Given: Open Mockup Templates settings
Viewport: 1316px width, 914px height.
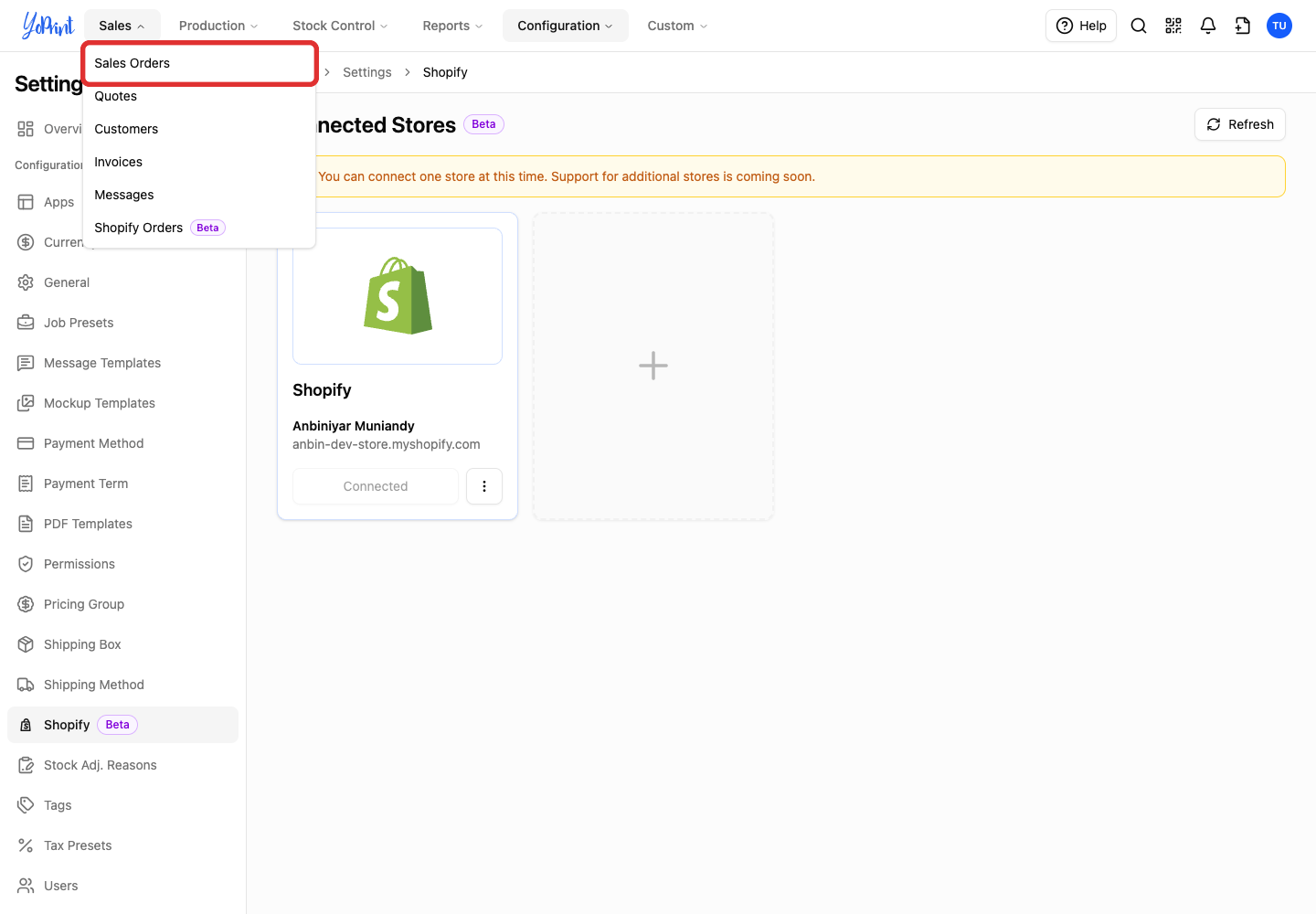Looking at the screenshot, I should (122, 403).
